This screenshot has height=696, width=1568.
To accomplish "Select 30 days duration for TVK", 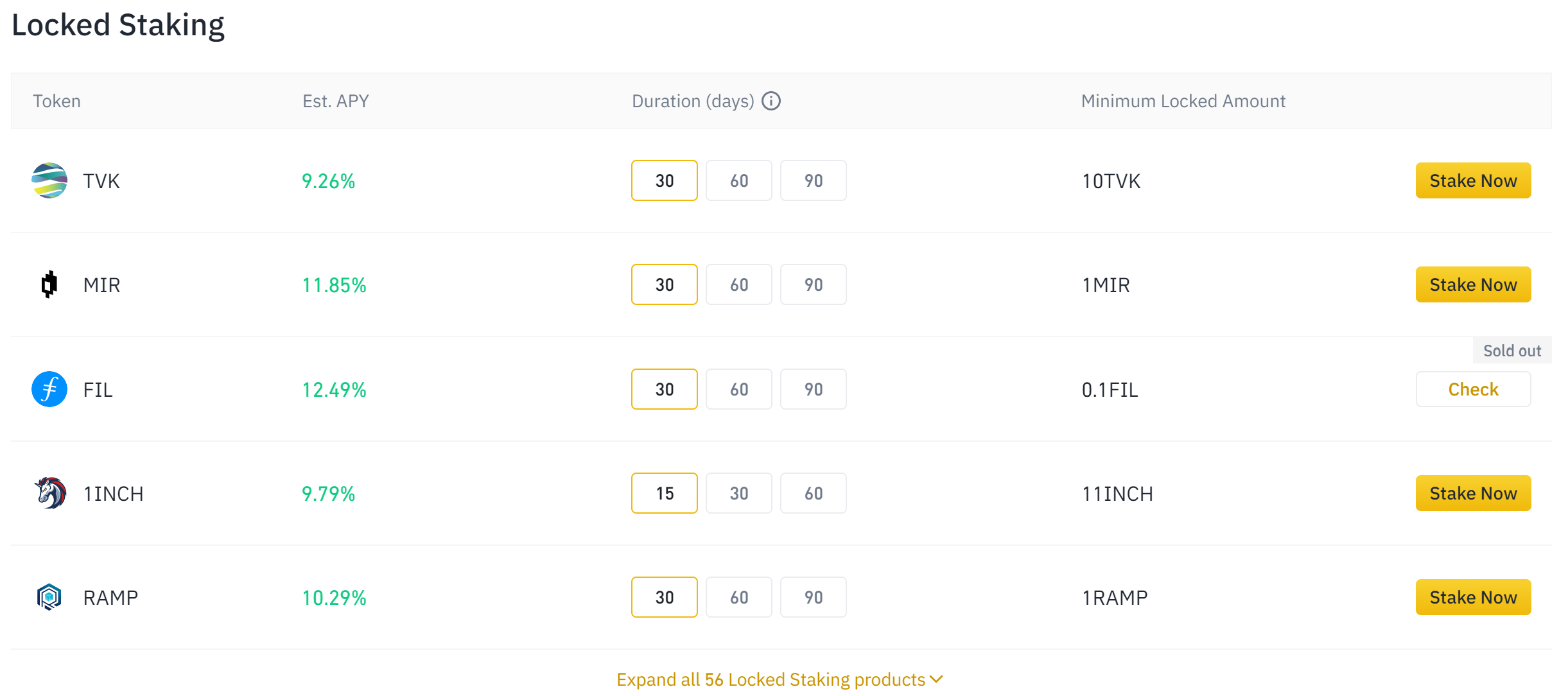I will [x=665, y=180].
